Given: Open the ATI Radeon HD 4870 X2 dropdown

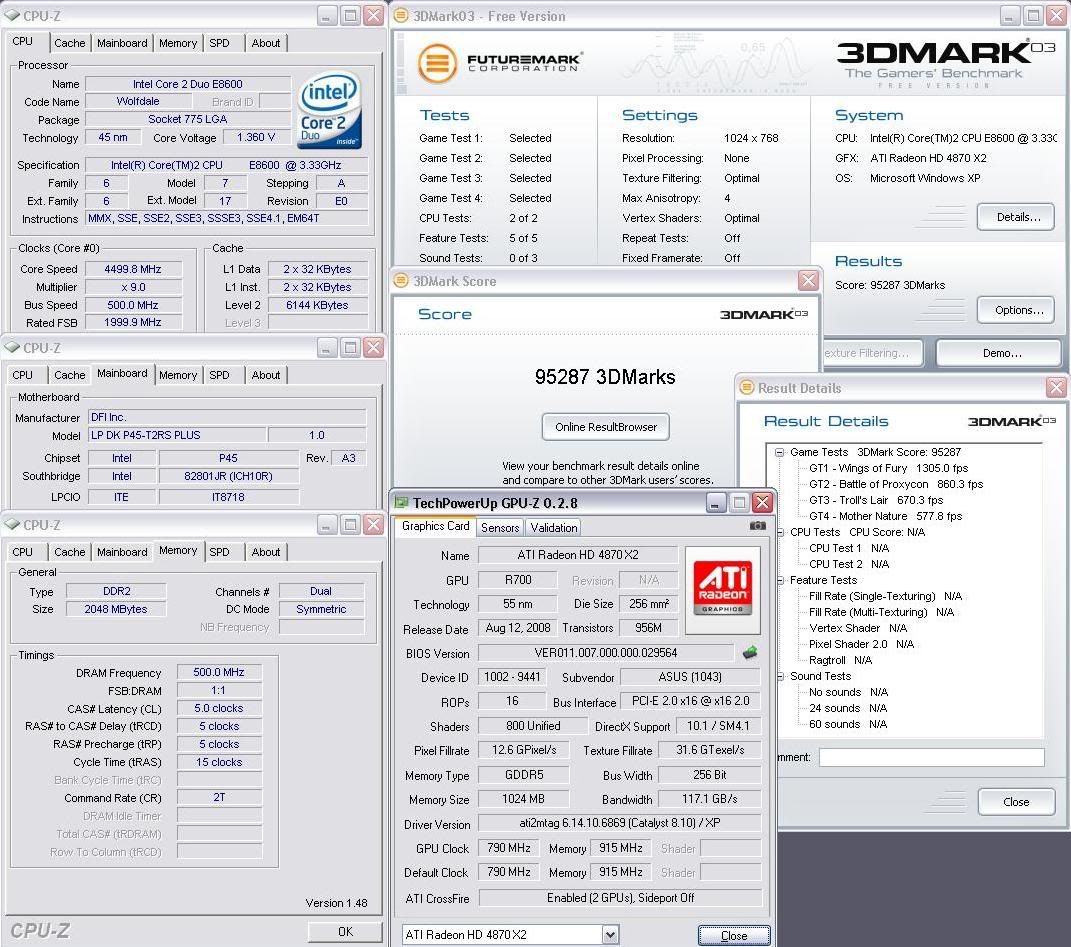Looking at the screenshot, I should [610, 935].
